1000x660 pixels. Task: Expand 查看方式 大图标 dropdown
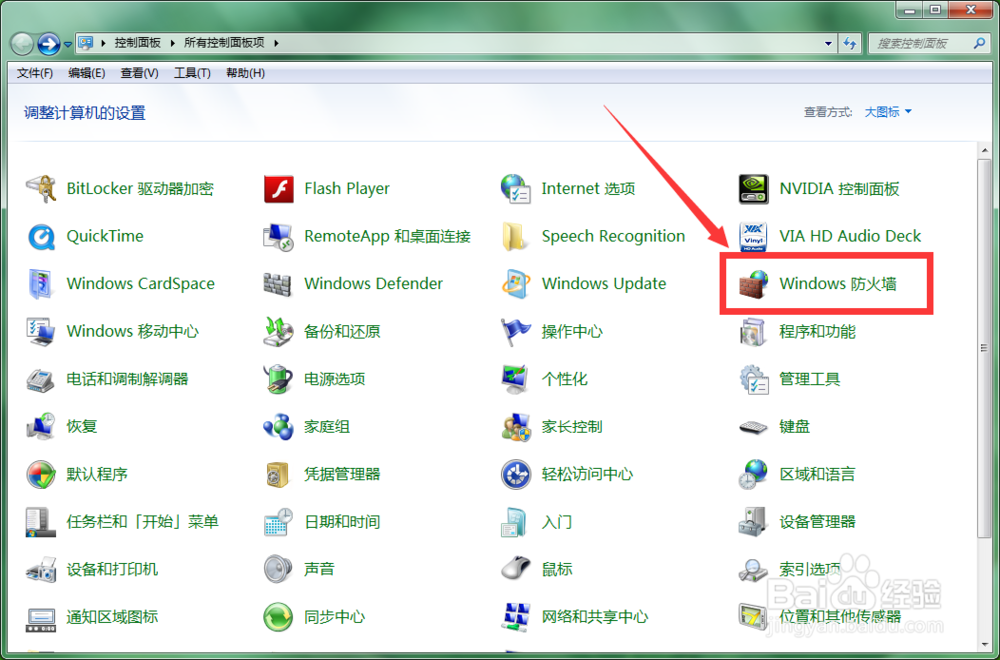click(888, 112)
